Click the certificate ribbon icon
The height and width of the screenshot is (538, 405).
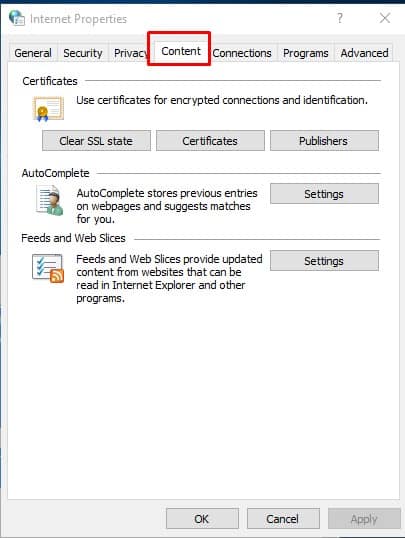click(x=48, y=109)
